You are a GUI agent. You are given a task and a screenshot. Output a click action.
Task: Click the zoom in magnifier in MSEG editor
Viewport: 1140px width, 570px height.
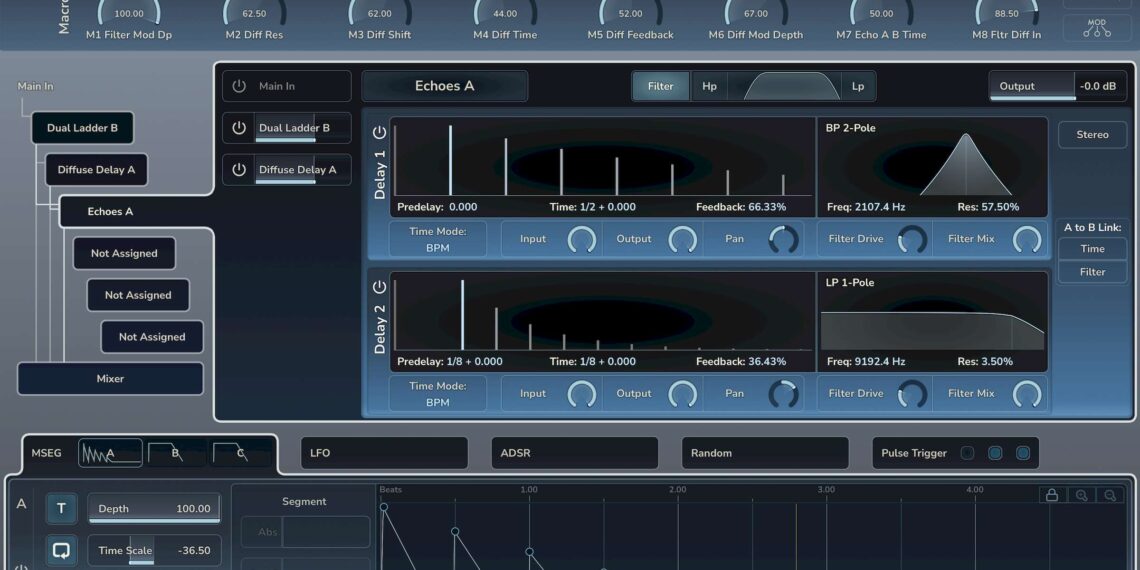pos(1081,495)
